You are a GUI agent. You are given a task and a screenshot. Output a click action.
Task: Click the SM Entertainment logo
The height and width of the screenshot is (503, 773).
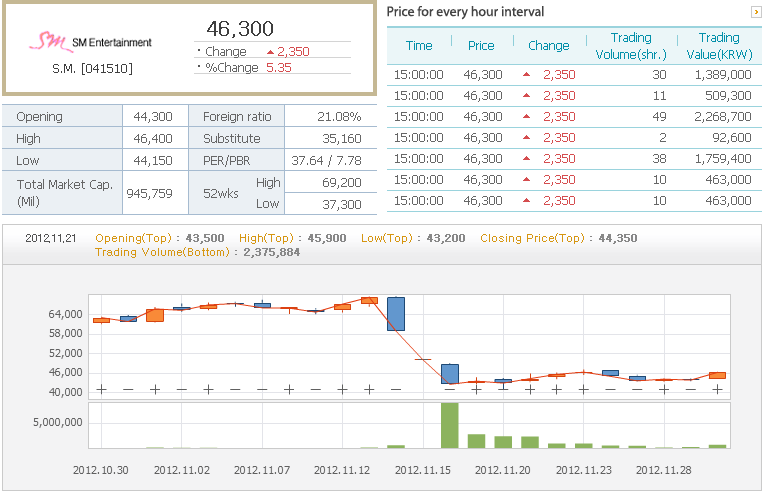point(91,42)
